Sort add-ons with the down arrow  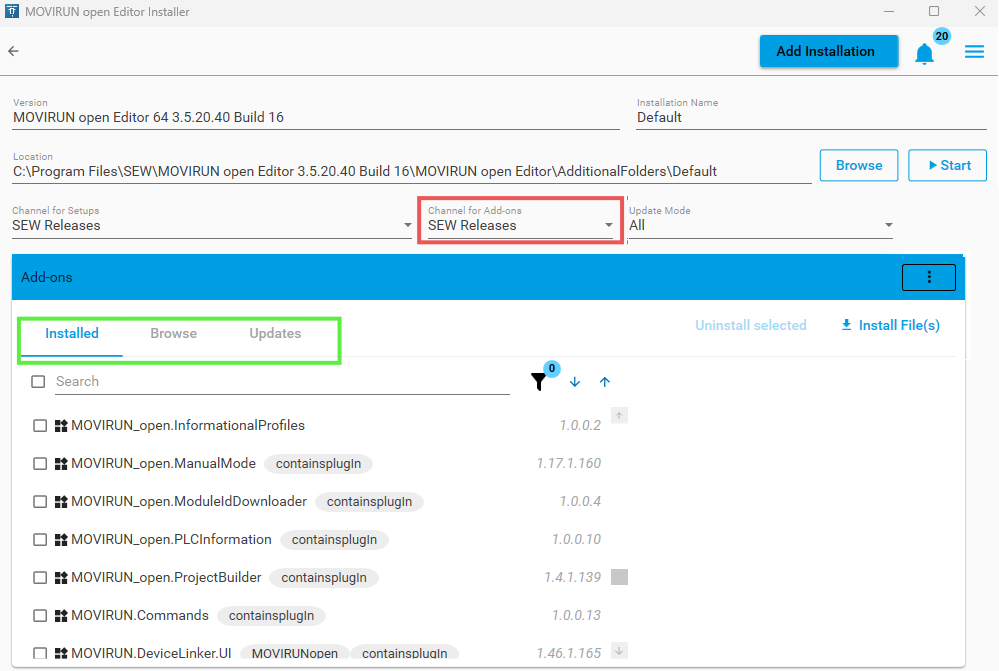pyautogui.click(x=575, y=382)
